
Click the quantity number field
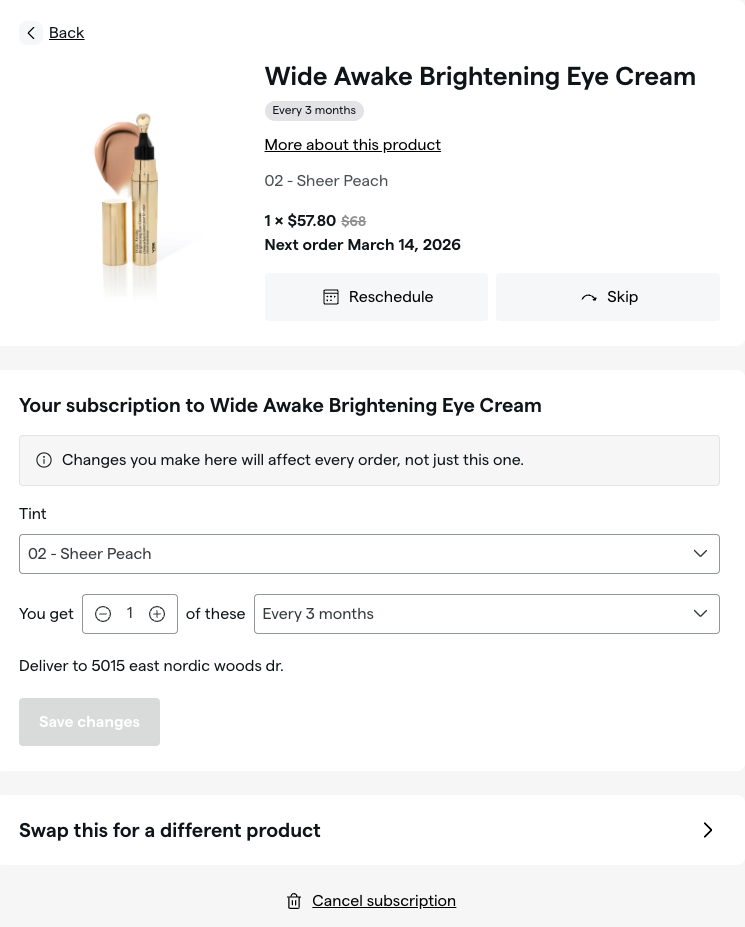pyautogui.click(x=130, y=614)
